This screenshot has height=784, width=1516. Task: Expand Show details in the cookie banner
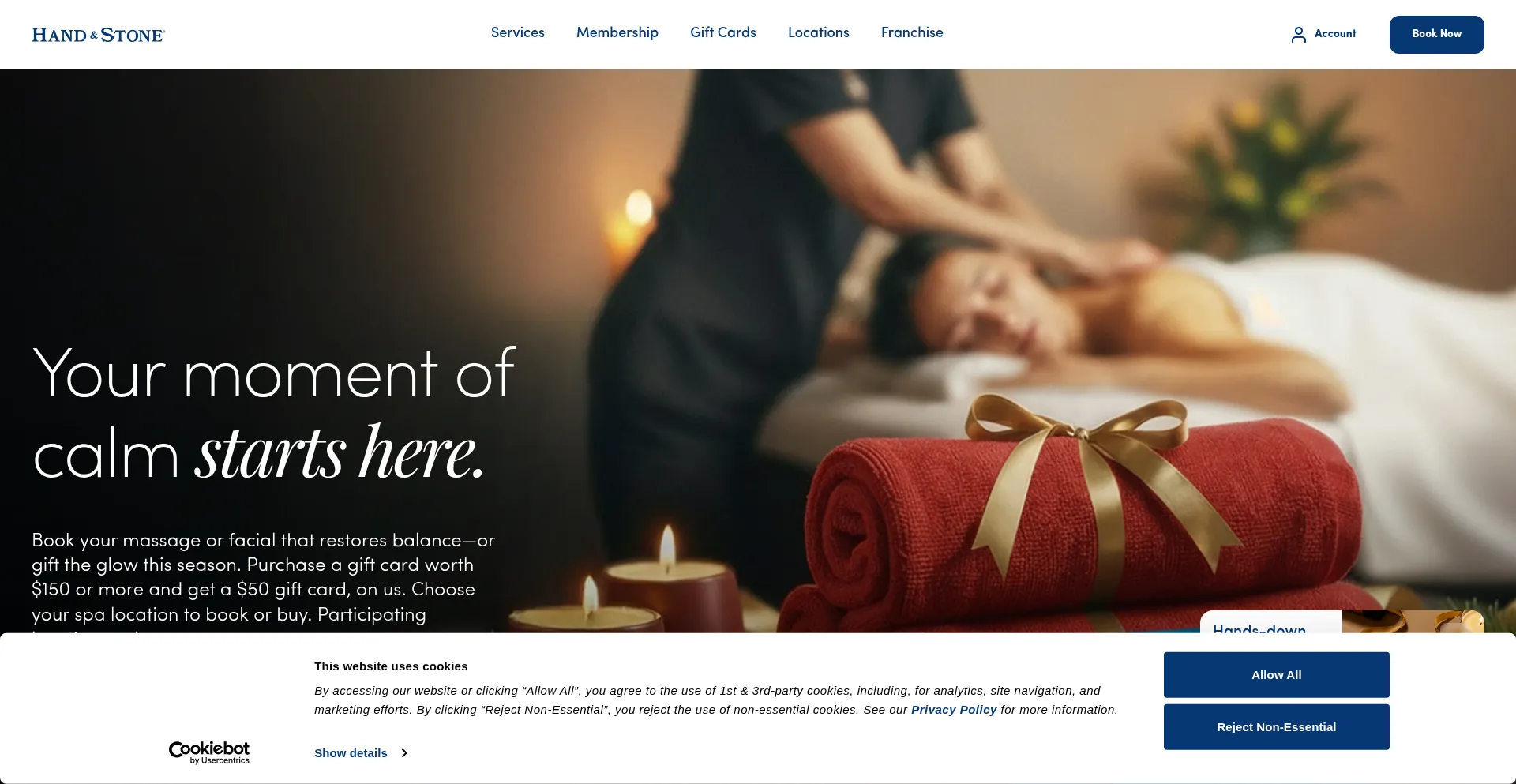(351, 753)
